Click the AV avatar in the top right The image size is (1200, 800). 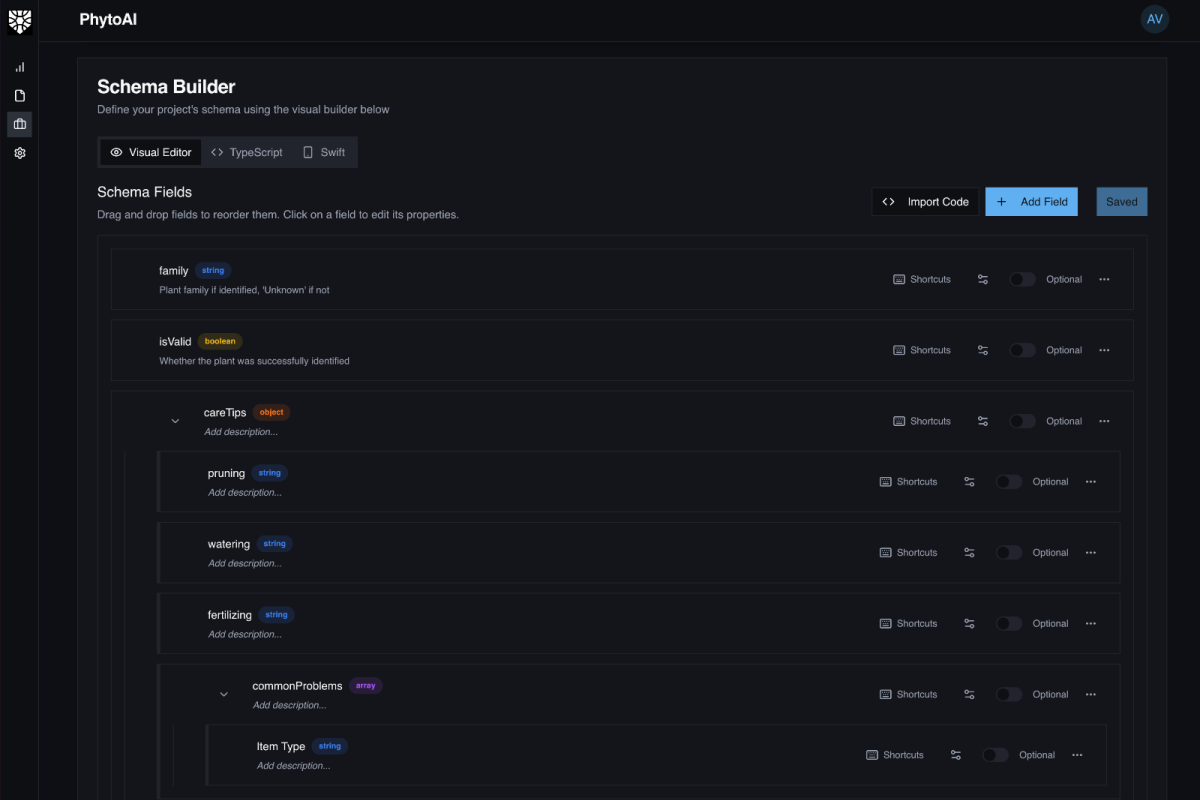click(x=1154, y=19)
